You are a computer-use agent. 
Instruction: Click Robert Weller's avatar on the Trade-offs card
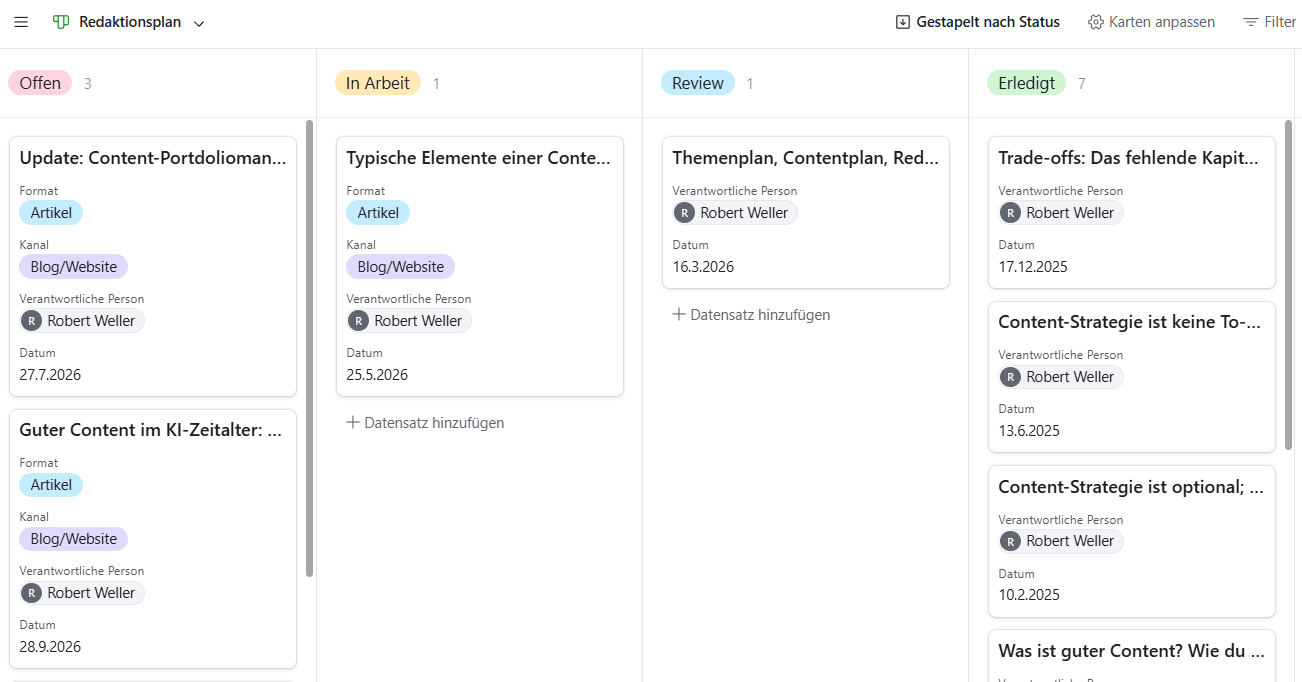point(1011,212)
